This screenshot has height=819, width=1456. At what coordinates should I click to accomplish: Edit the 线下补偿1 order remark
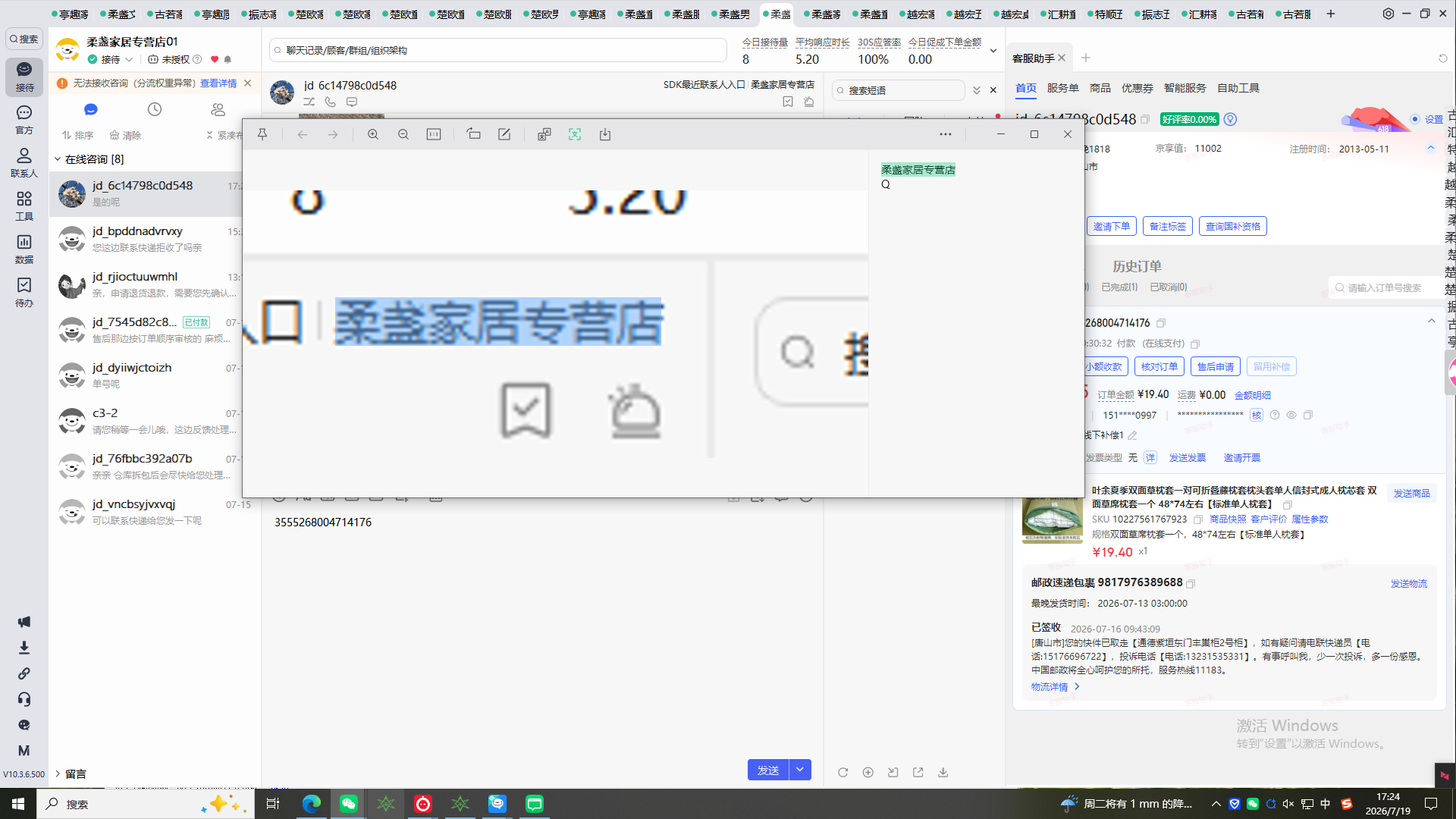pyautogui.click(x=1132, y=435)
